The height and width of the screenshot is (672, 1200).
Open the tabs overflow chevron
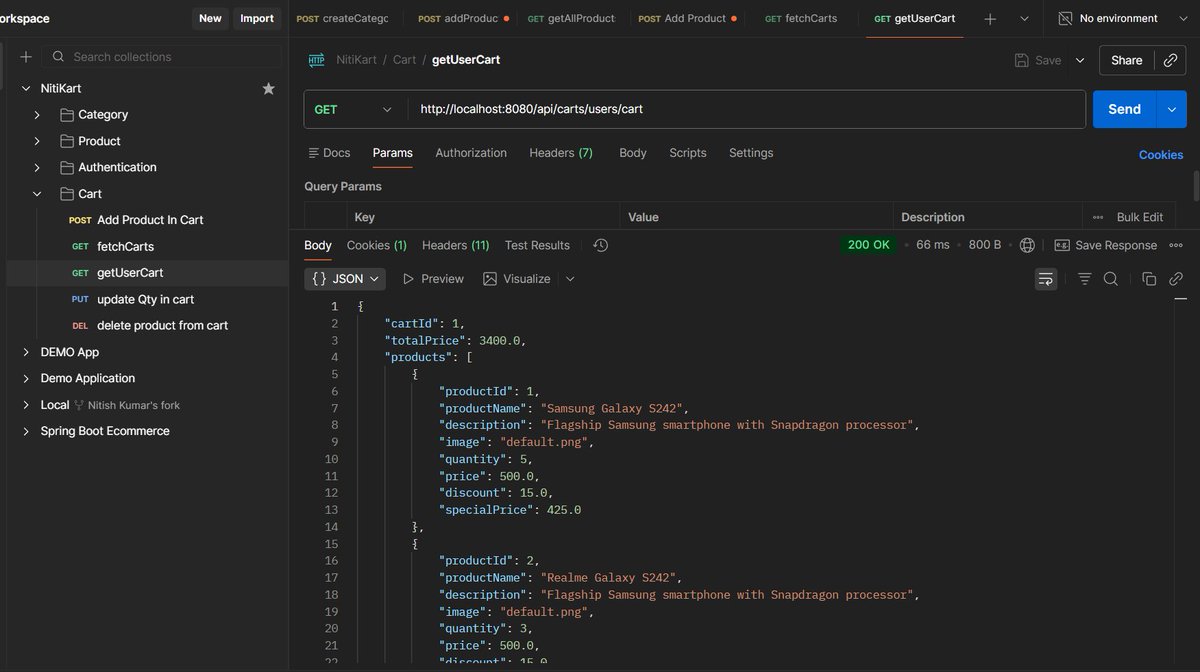1024,18
